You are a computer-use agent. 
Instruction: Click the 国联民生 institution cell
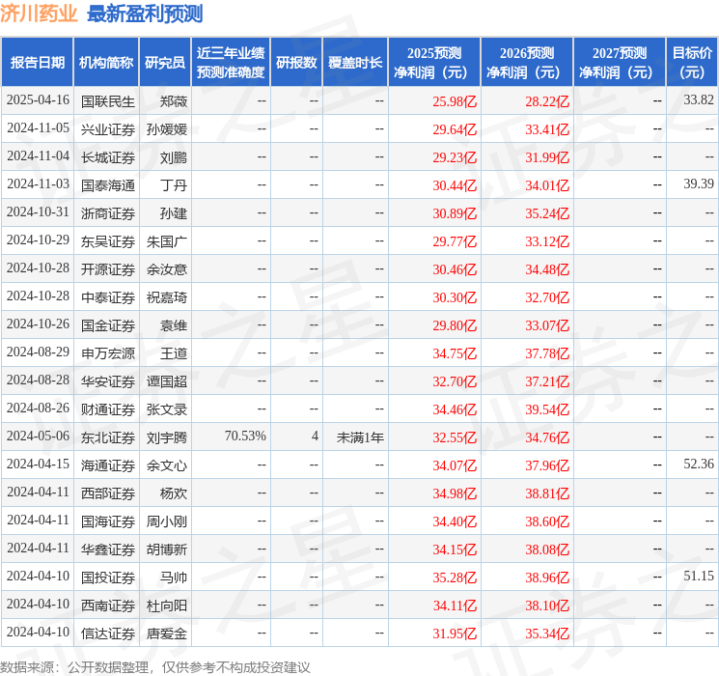tap(108, 101)
